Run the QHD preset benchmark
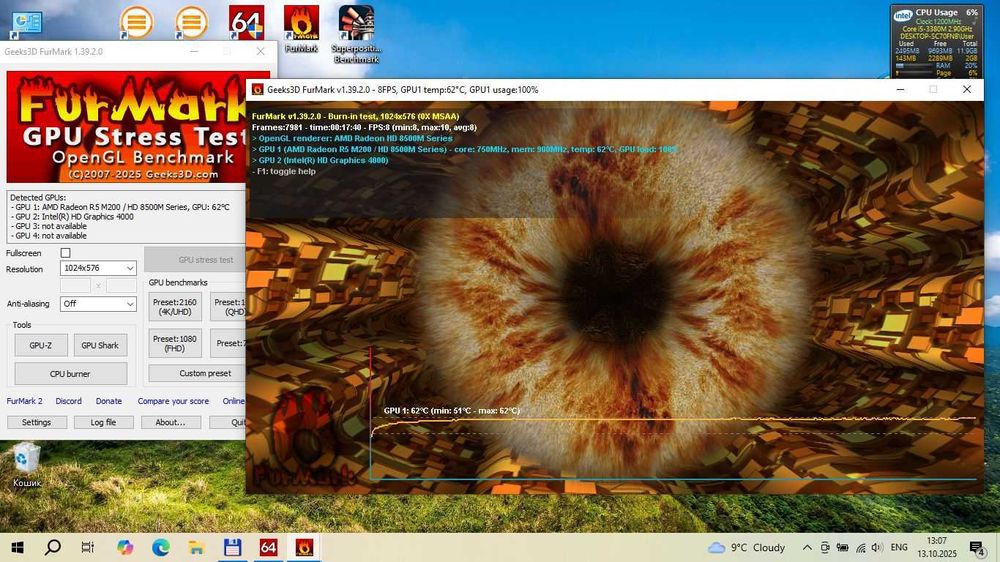Image resolution: width=1000 pixels, height=562 pixels. point(228,307)
